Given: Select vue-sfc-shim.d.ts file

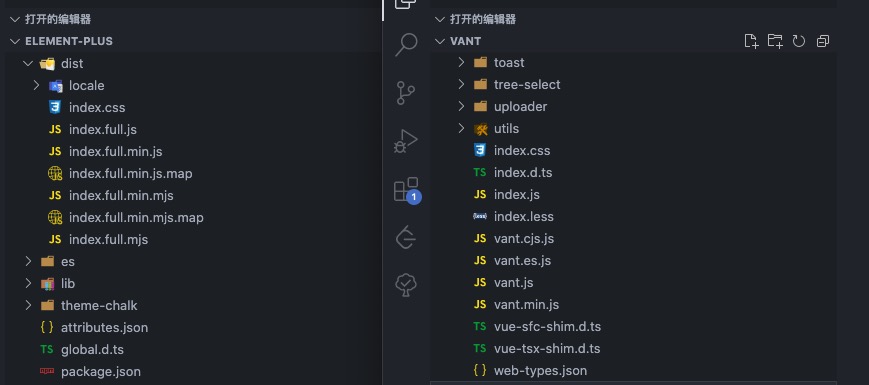Looking at the screenshot, I should click(547, 327).
